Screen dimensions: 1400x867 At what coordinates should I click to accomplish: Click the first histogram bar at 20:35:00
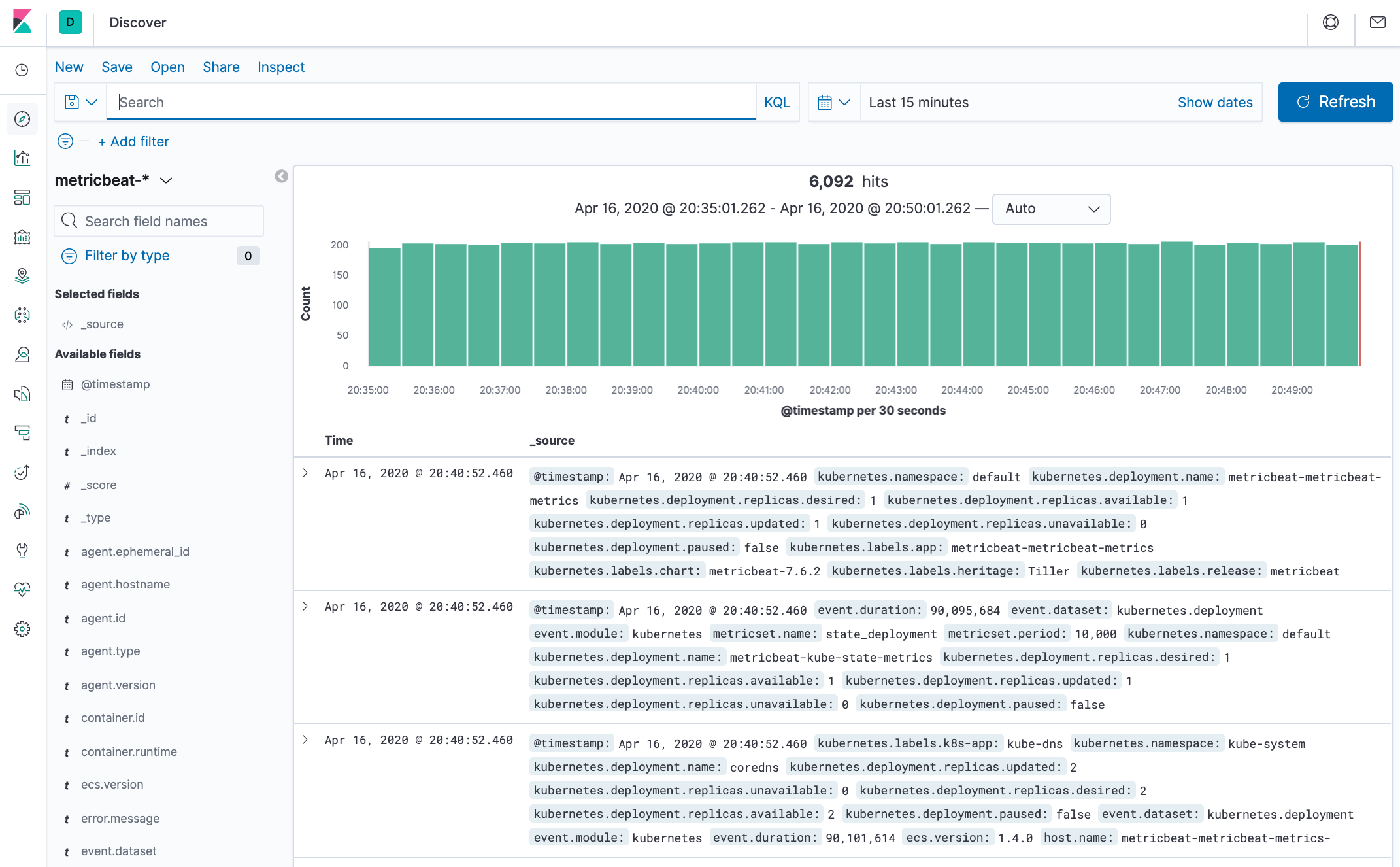(x=385, y=307)
